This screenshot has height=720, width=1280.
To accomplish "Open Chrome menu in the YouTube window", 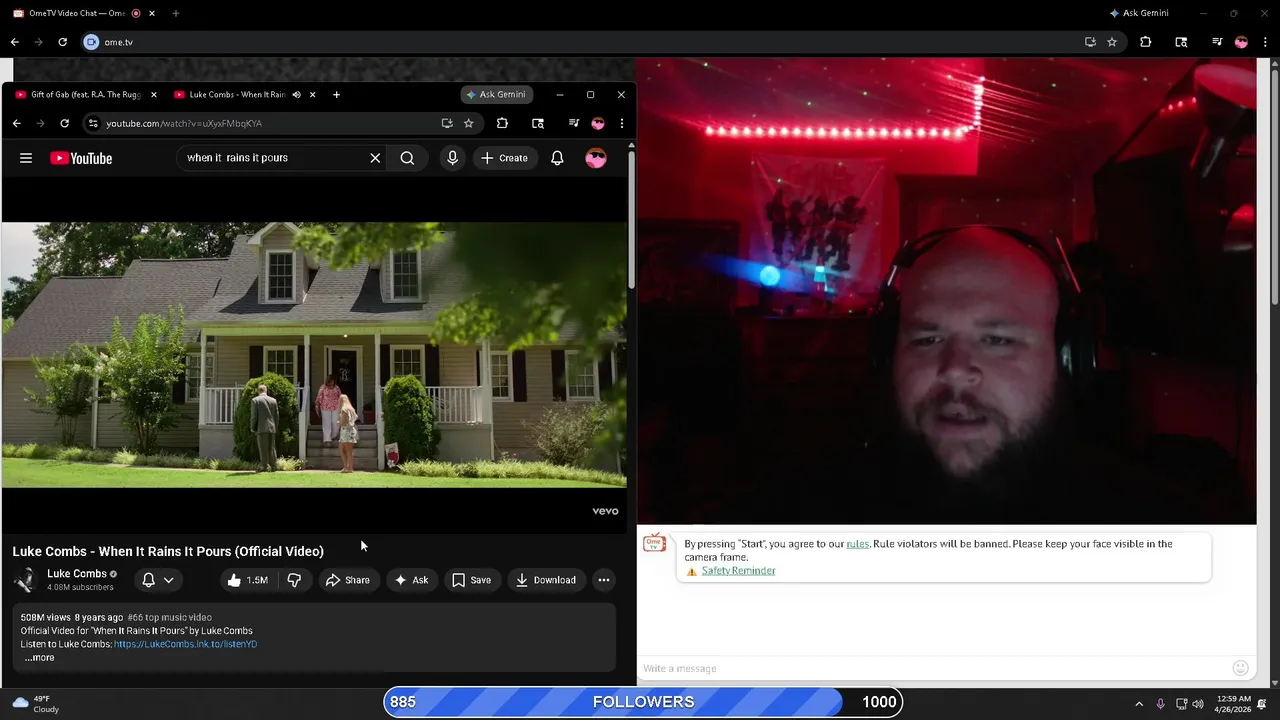I will tap(621, 123).
